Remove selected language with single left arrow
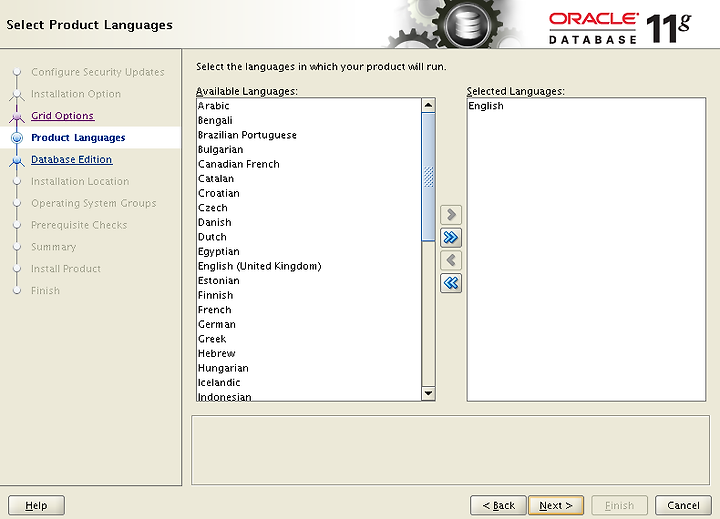The height and width of the screenshot is (519, 720). 451,260
